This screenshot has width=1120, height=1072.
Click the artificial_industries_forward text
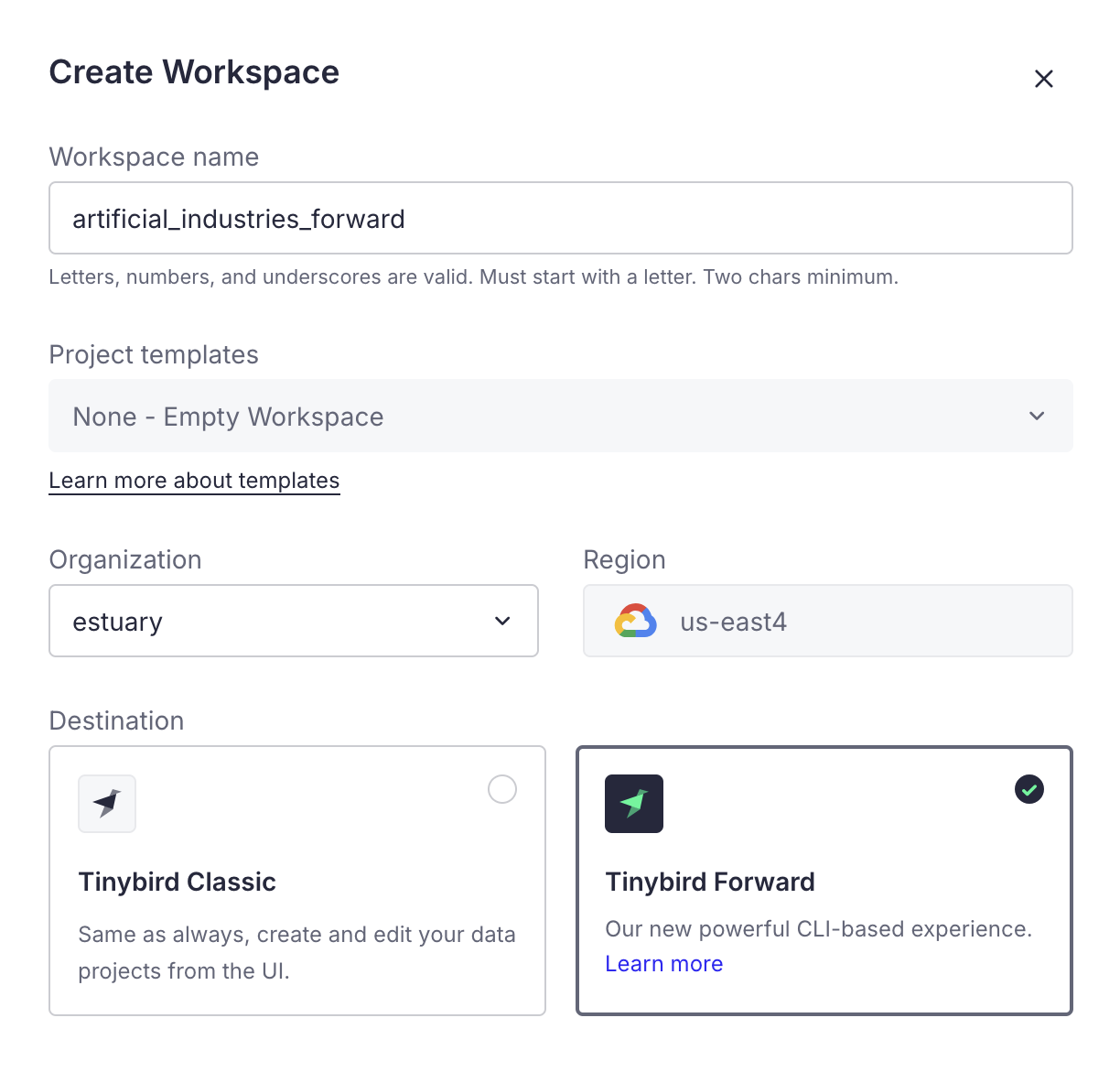click(x=239, y=218)
